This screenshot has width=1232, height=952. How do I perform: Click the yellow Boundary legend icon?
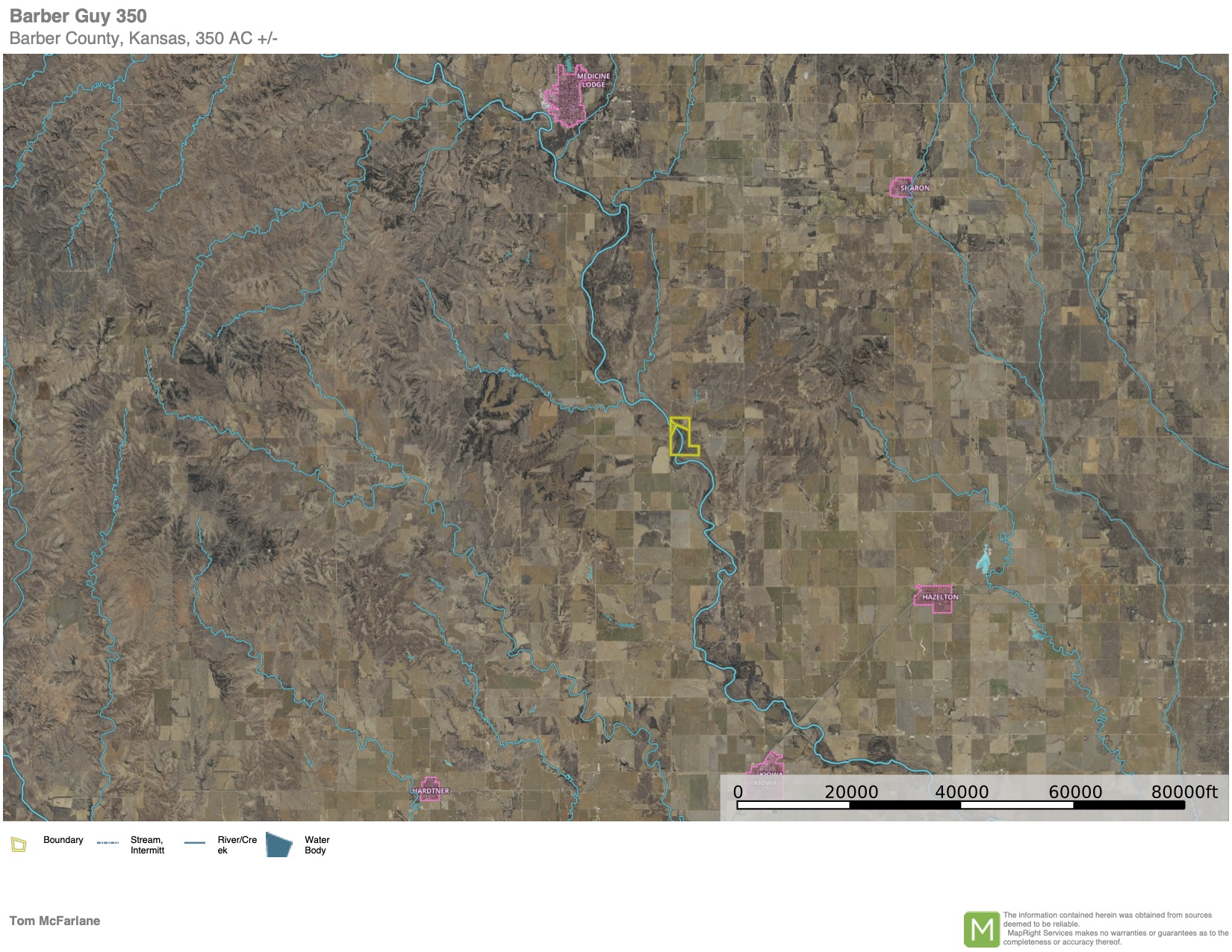point(19,844)
